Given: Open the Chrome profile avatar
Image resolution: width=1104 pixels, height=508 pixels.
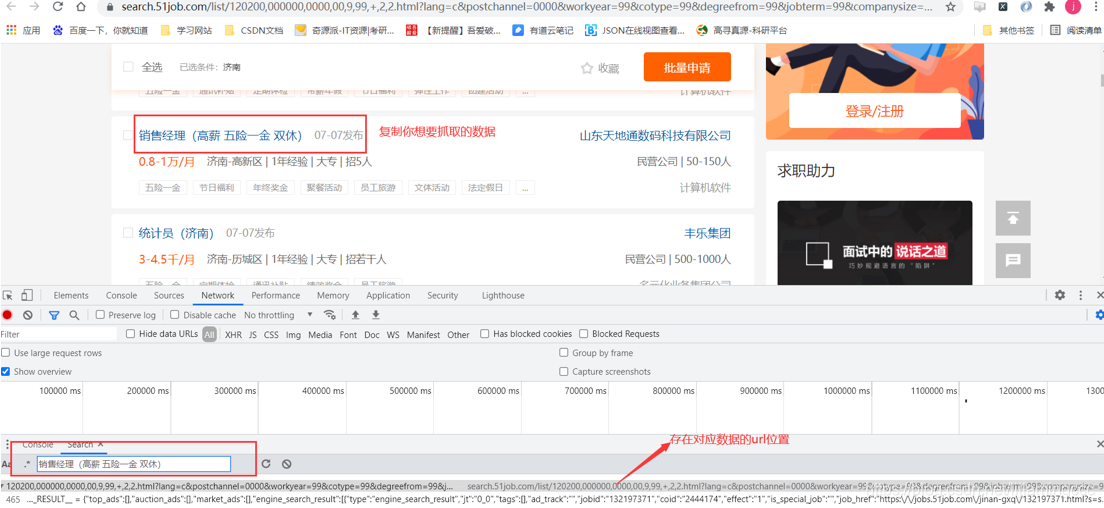Looking at the screenshot, I should point(1072,7).
